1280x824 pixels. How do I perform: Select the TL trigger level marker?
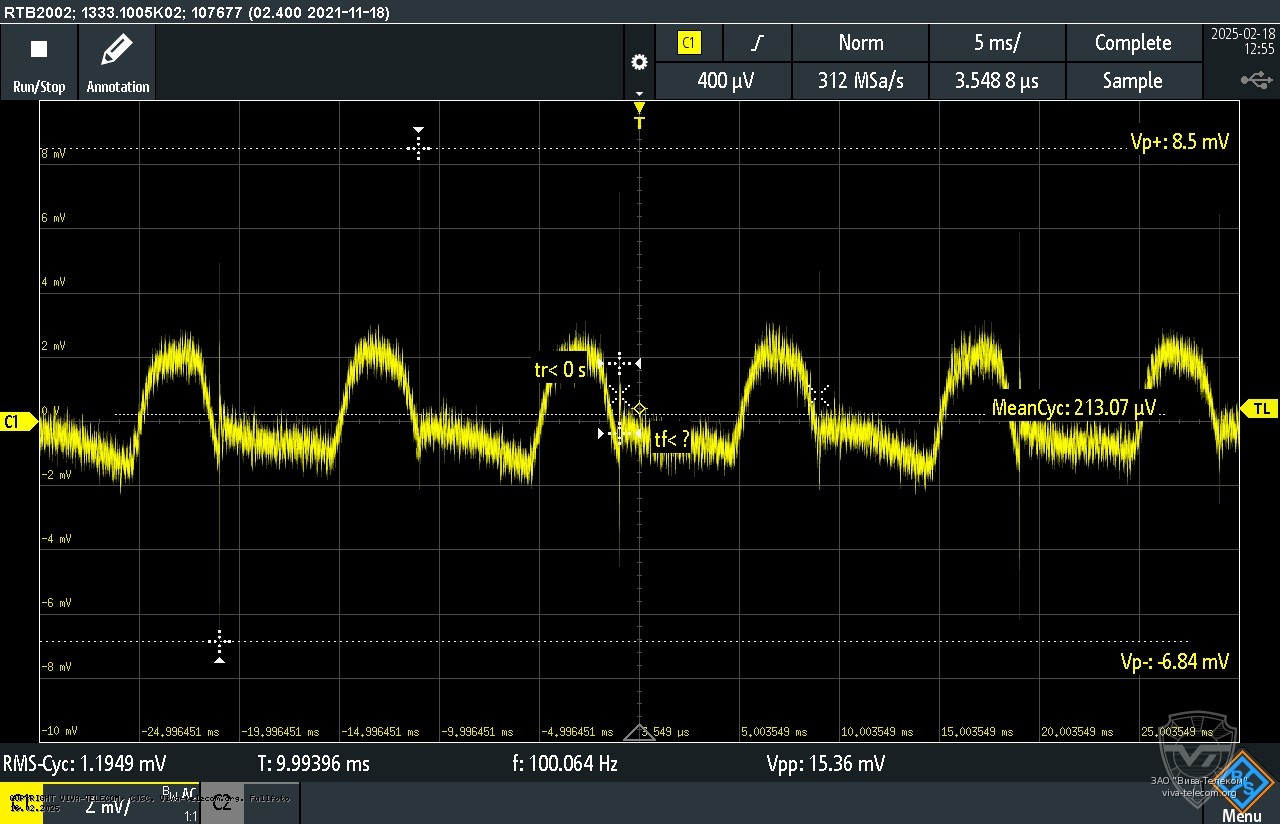coord(1260,408)
